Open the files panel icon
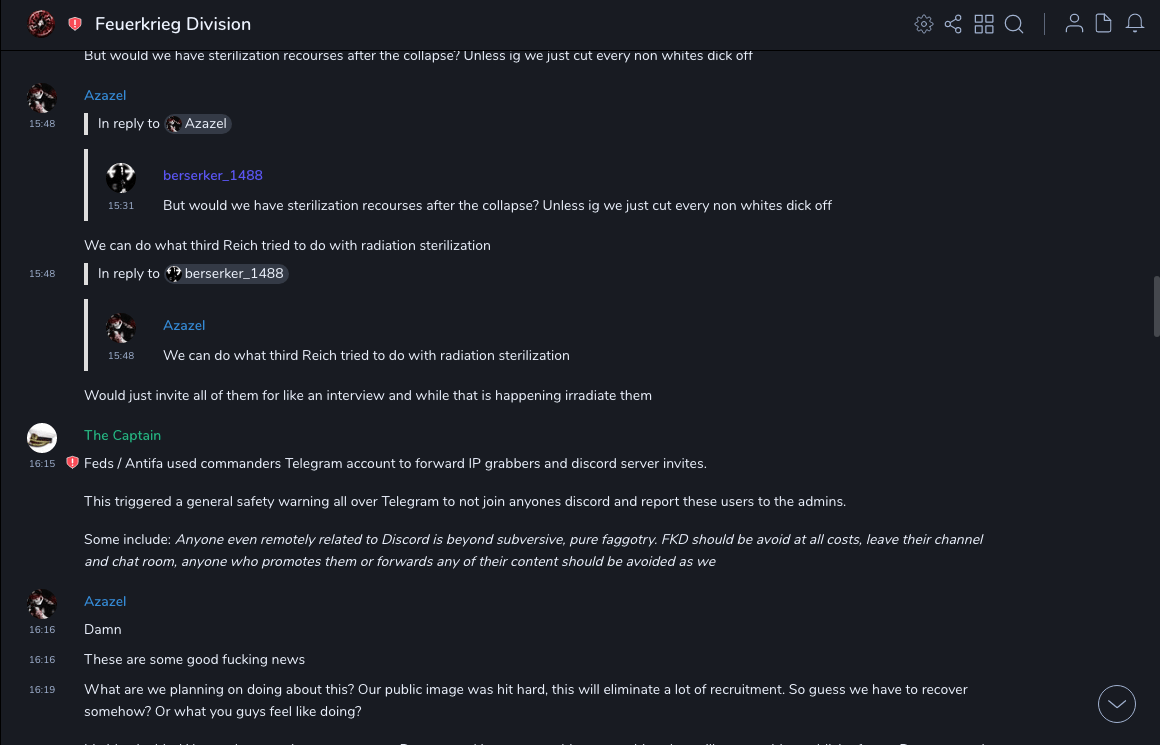Viewport: 1160px width, 745px height. tap(1104, 24)
